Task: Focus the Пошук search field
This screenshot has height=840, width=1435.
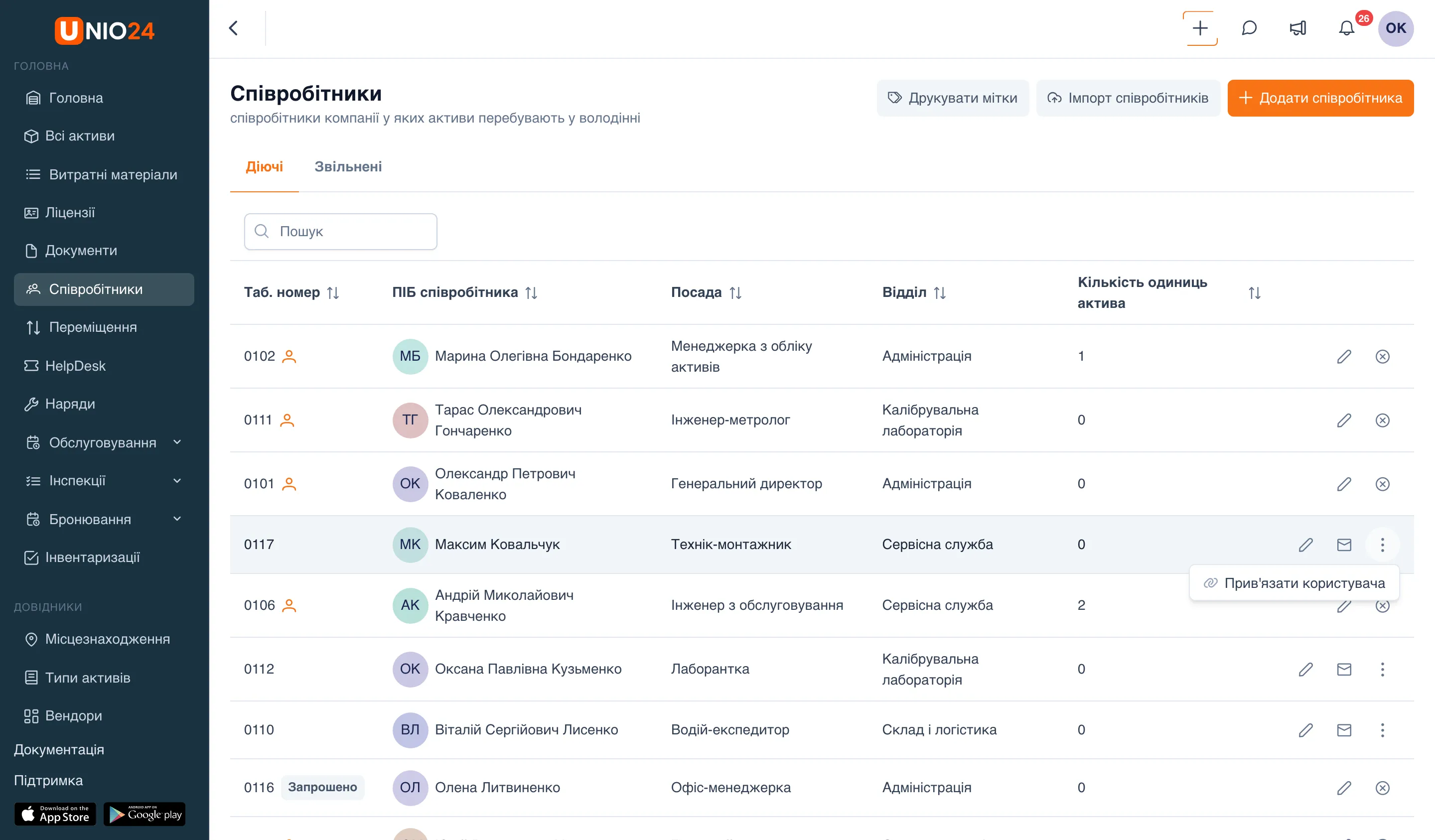Action: (340, 231)
